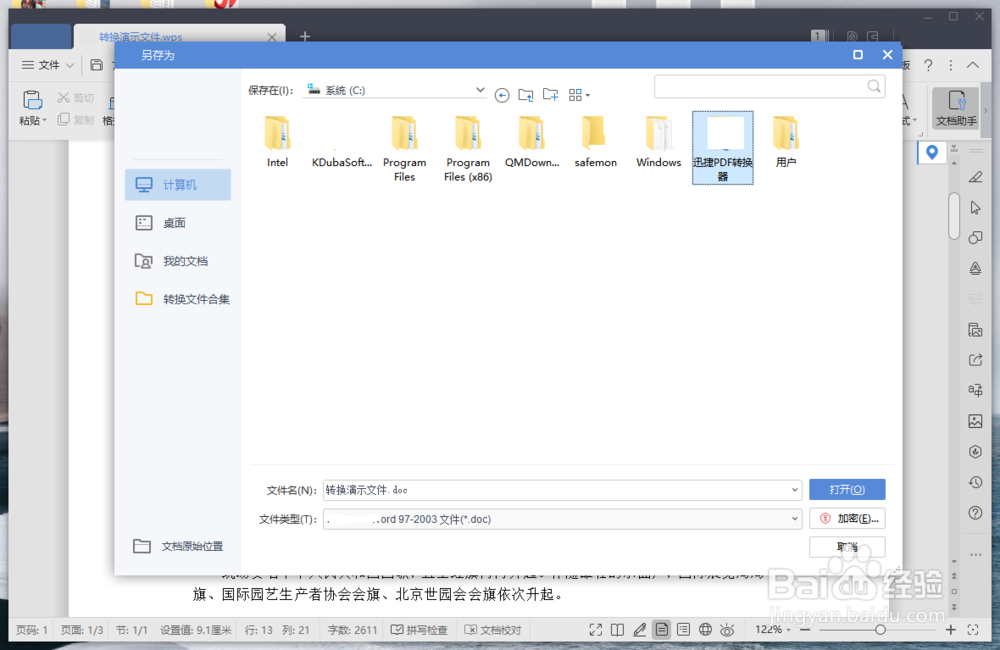Screen dimensions: 1000x650
Task: Open the view mode dropdown beside grid icon
Action: click(x=589, y=94)
